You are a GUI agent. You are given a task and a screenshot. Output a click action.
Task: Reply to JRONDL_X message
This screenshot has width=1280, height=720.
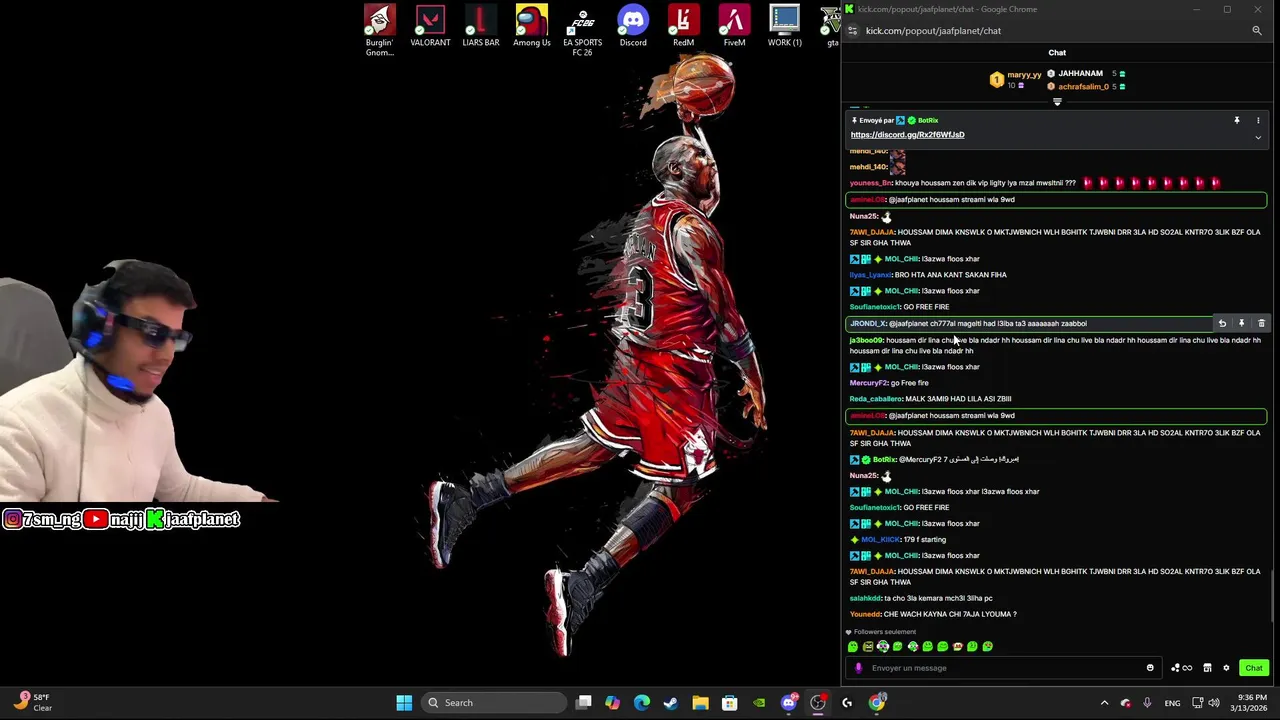point(1222,324)
